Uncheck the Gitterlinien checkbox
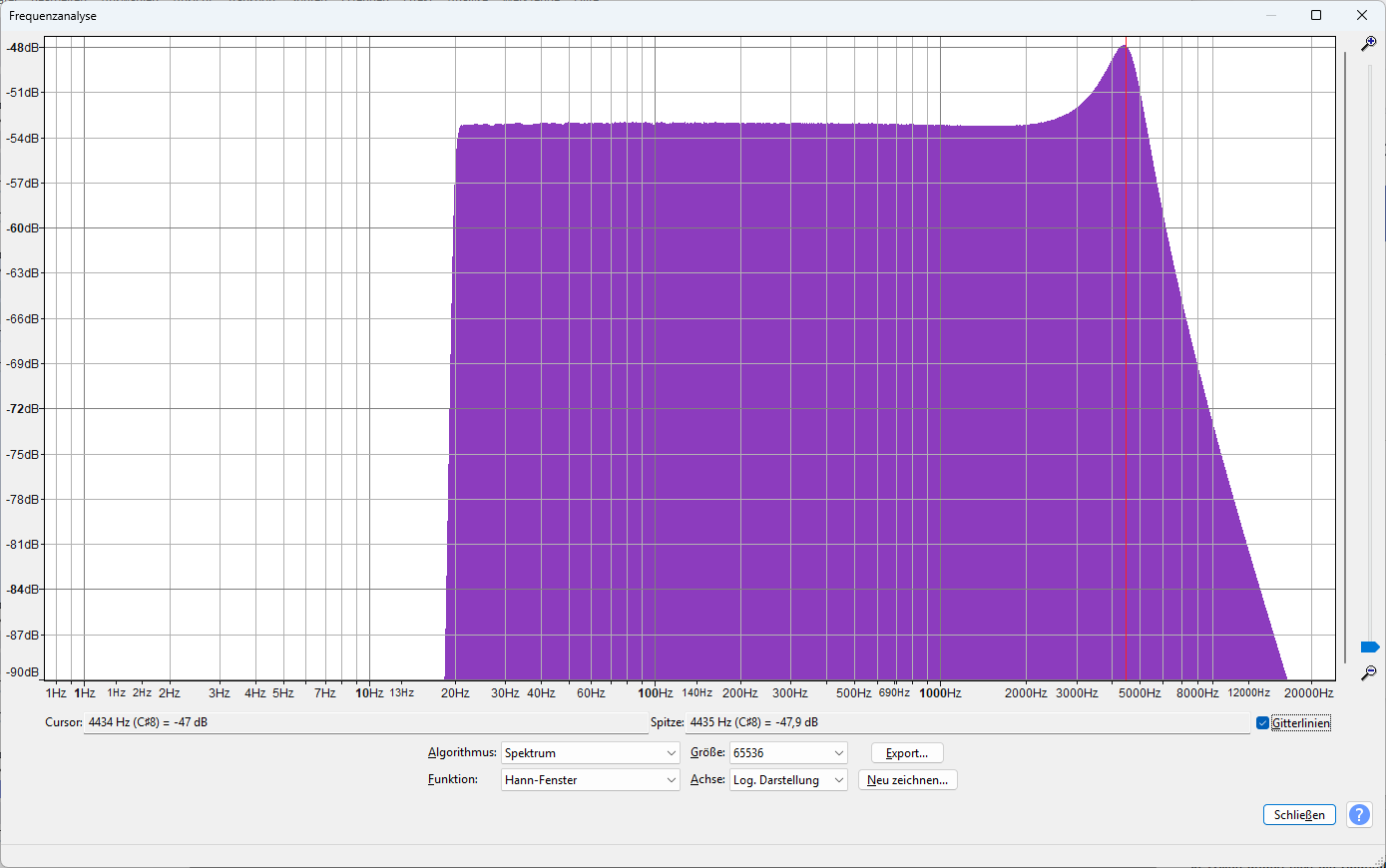Image resolution: width=1386 pixels, height=868 pixels. [1262, 723]
